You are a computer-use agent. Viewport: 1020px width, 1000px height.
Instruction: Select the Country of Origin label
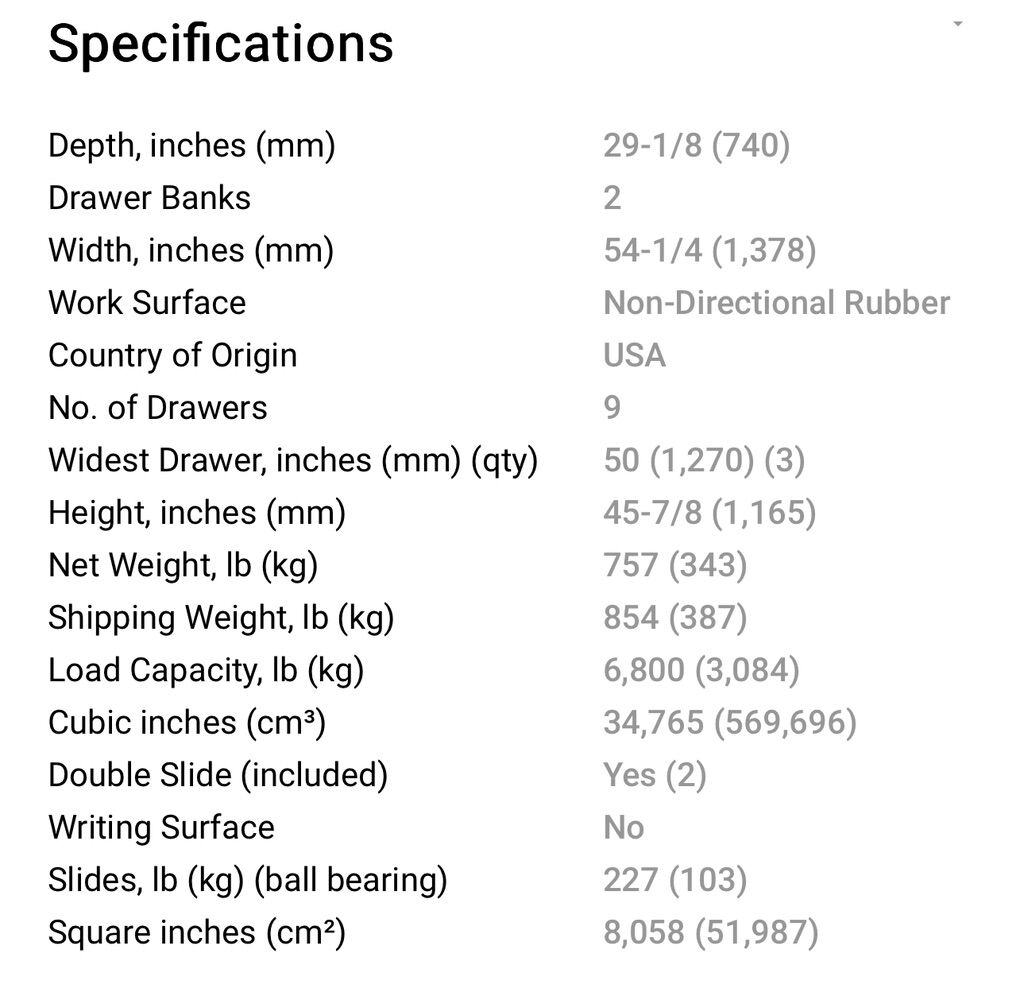point(172,356)
